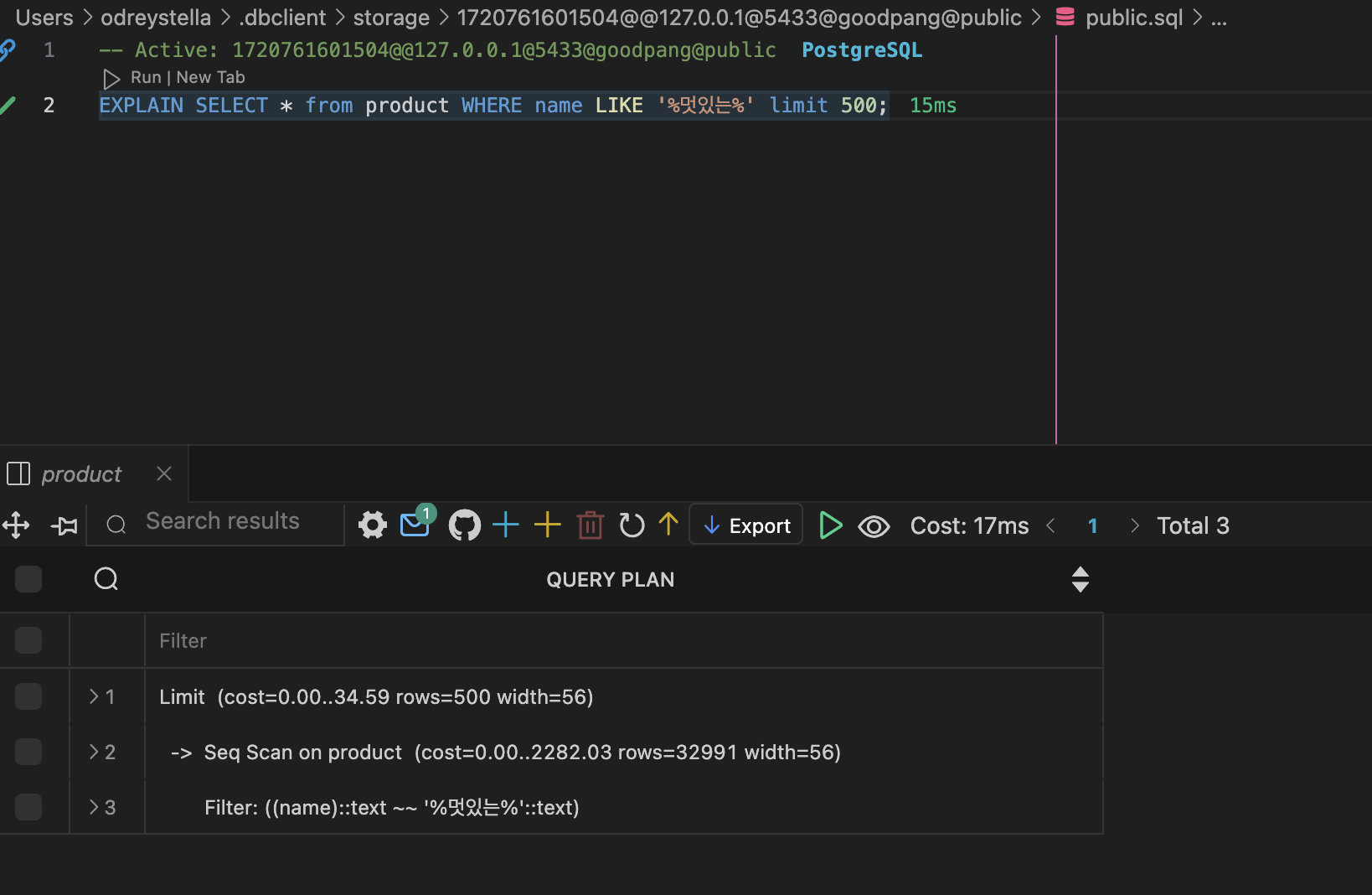Expand row 1 chevron
Viewport: 1372px width, 895px height.
(x=94, y=696)
